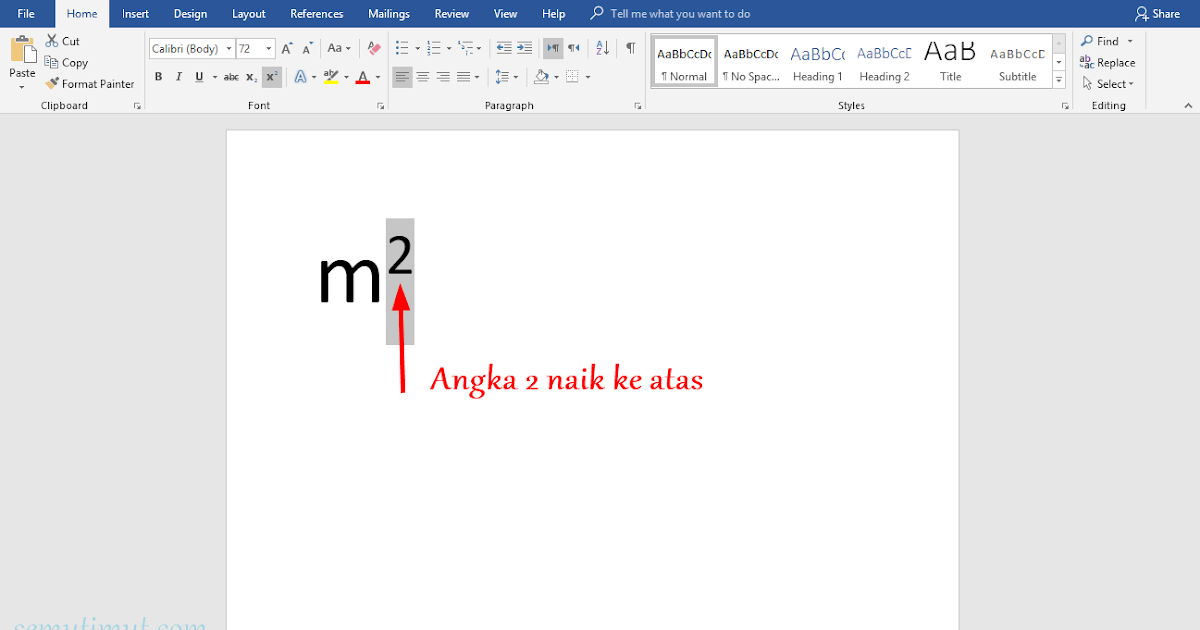Switch to the References tab
The width and height of the screenshot is (1200, 630).
pos(316,13)
